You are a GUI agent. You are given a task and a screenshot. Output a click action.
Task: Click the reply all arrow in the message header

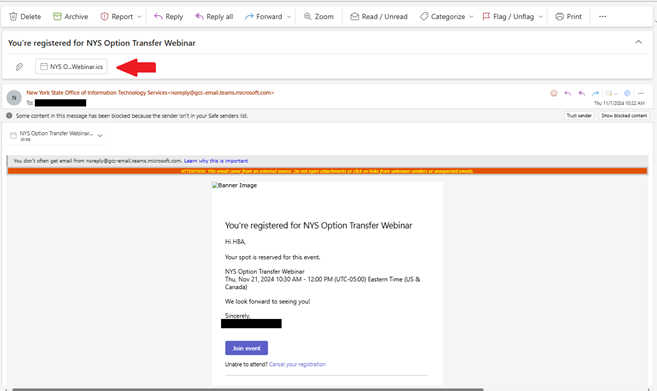pyautogui.click(x=581, y=93)
